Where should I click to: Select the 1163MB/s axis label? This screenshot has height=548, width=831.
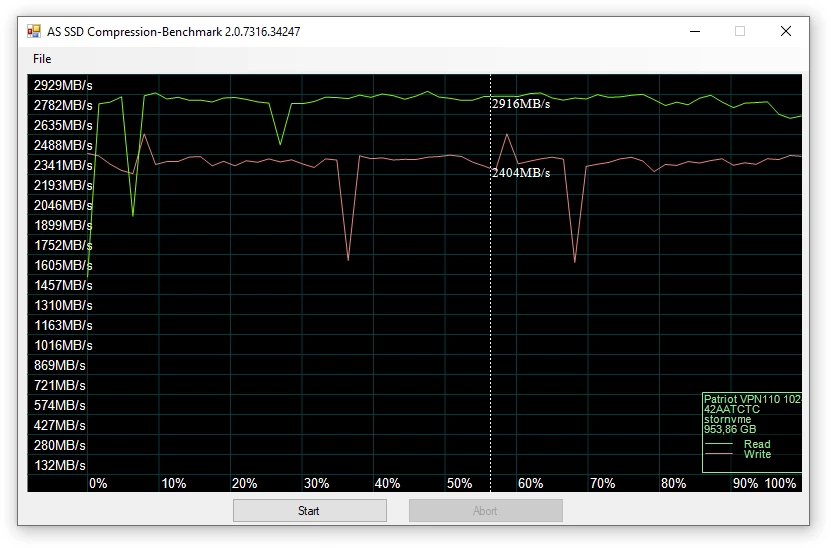(x=63, y=325)
